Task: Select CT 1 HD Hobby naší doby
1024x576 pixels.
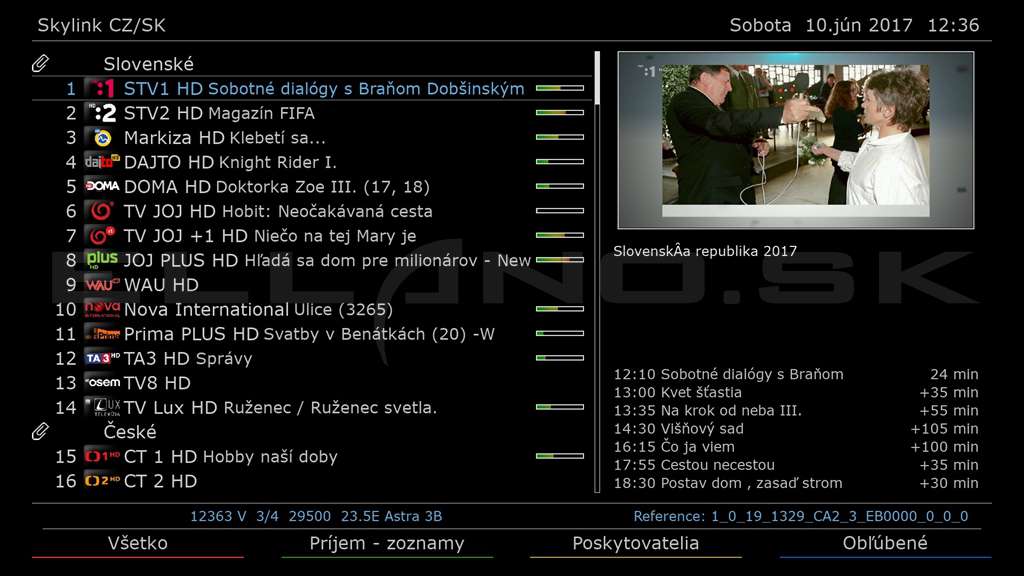Action: (231, 456)
